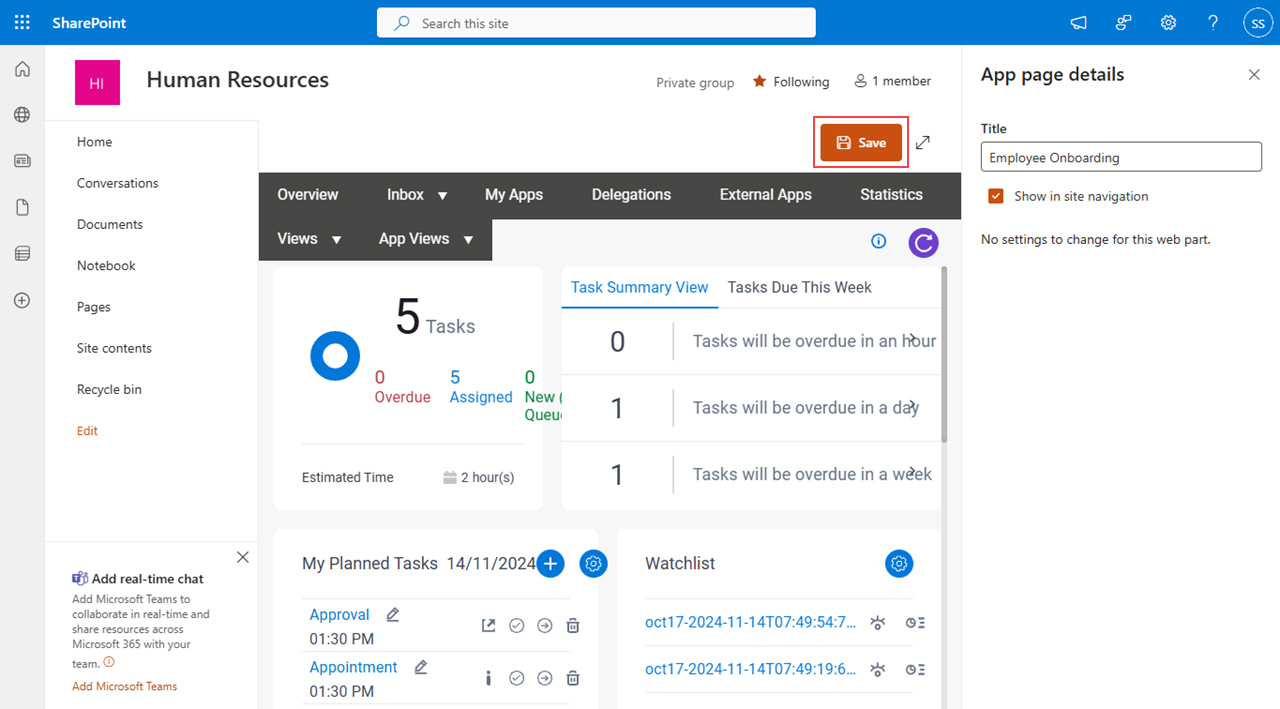Click the 1 member label
Screen dimensions: 1280x709
coord(892,81)
